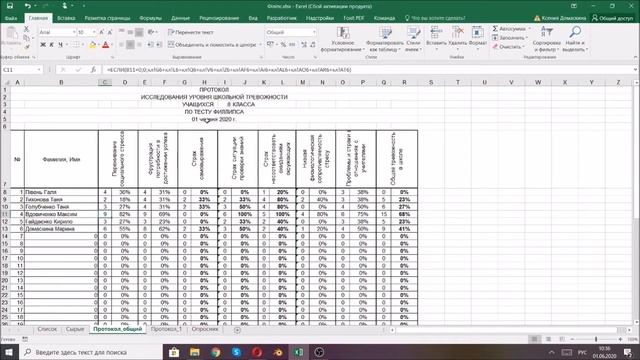Screen dimensions: 640x360
Task: Click the Общий доступ share button
Action: [613, 18]
